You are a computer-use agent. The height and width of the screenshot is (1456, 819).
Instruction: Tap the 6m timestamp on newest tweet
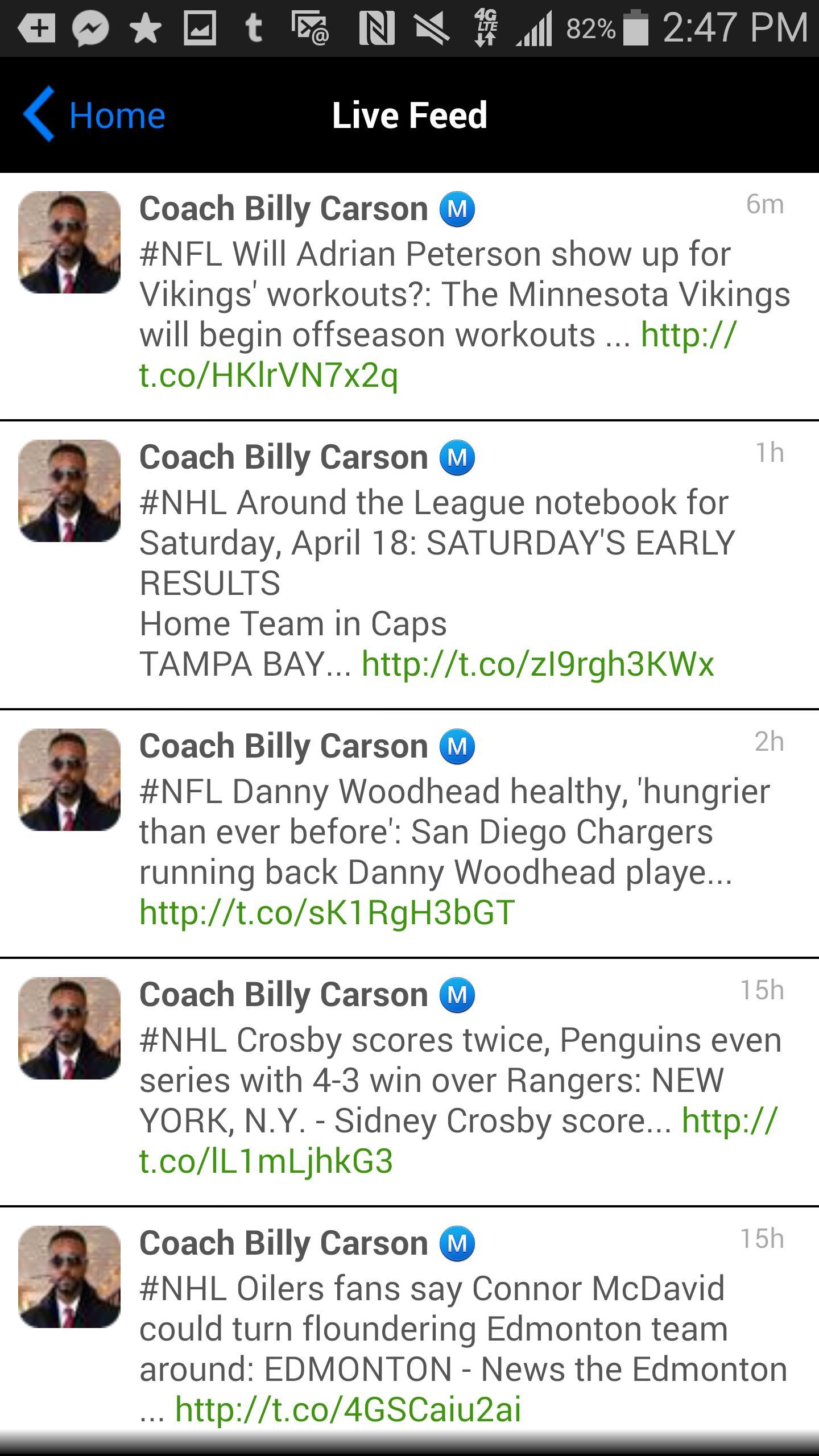click(x=764, y=206)
